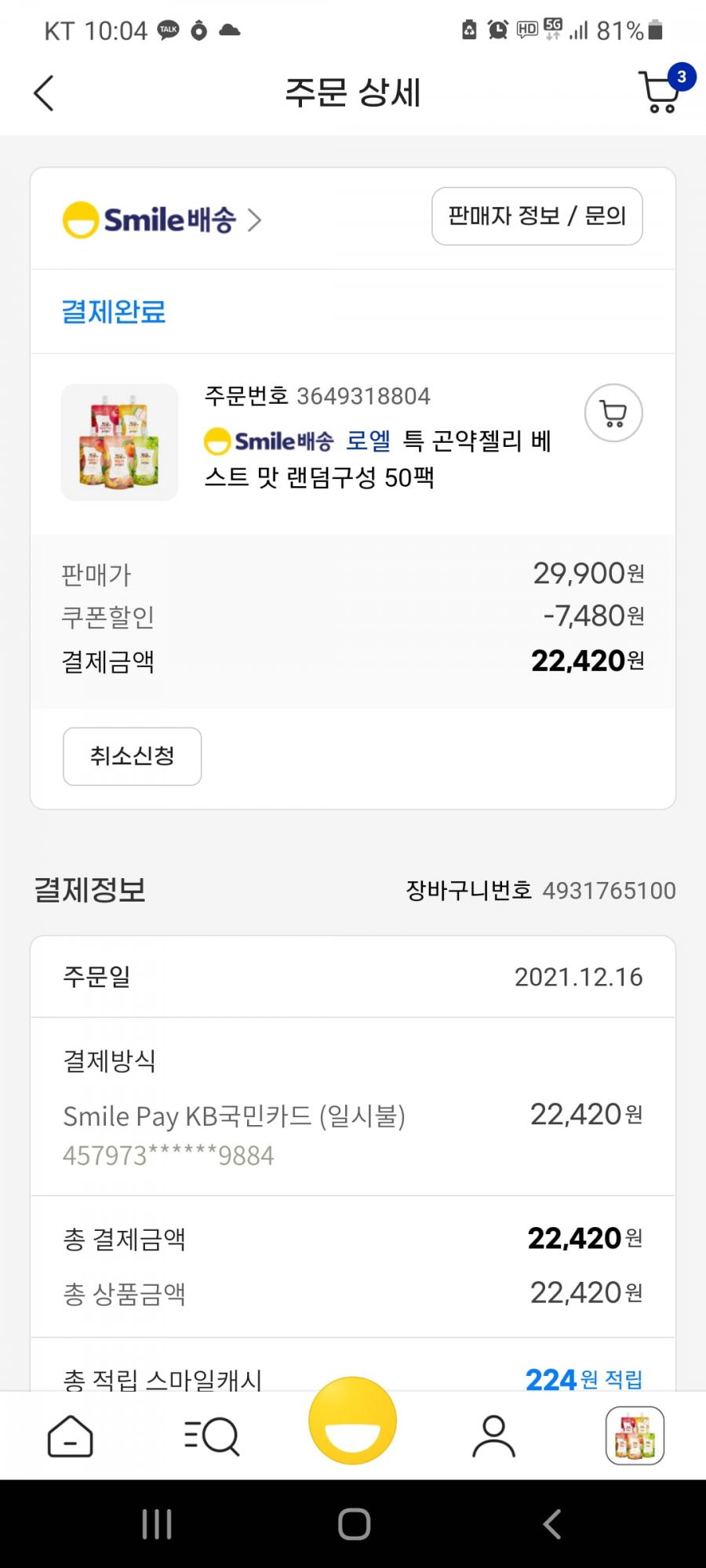
Task: Go to Home in bottom navigation
Action: [x=71, y=1436]
